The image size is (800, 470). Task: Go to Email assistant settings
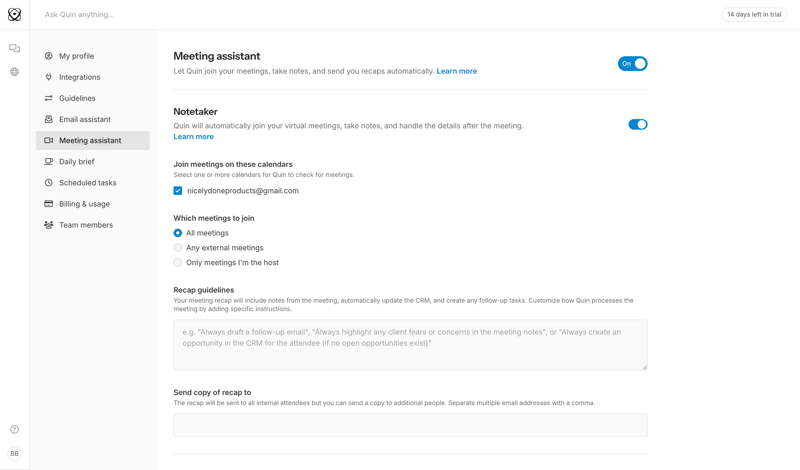(x=84, y=119)
